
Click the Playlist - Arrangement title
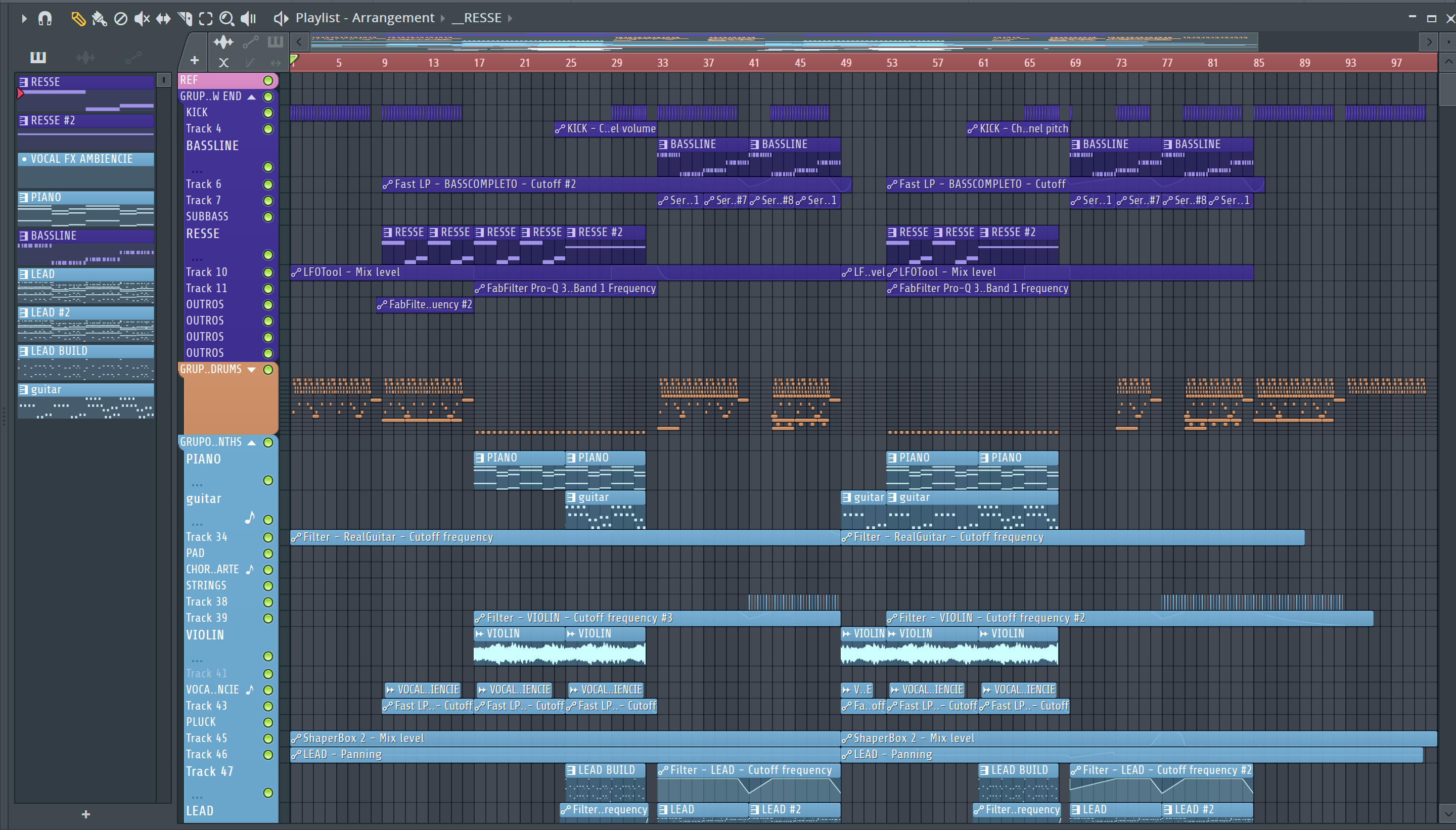(x=365, y=18)
